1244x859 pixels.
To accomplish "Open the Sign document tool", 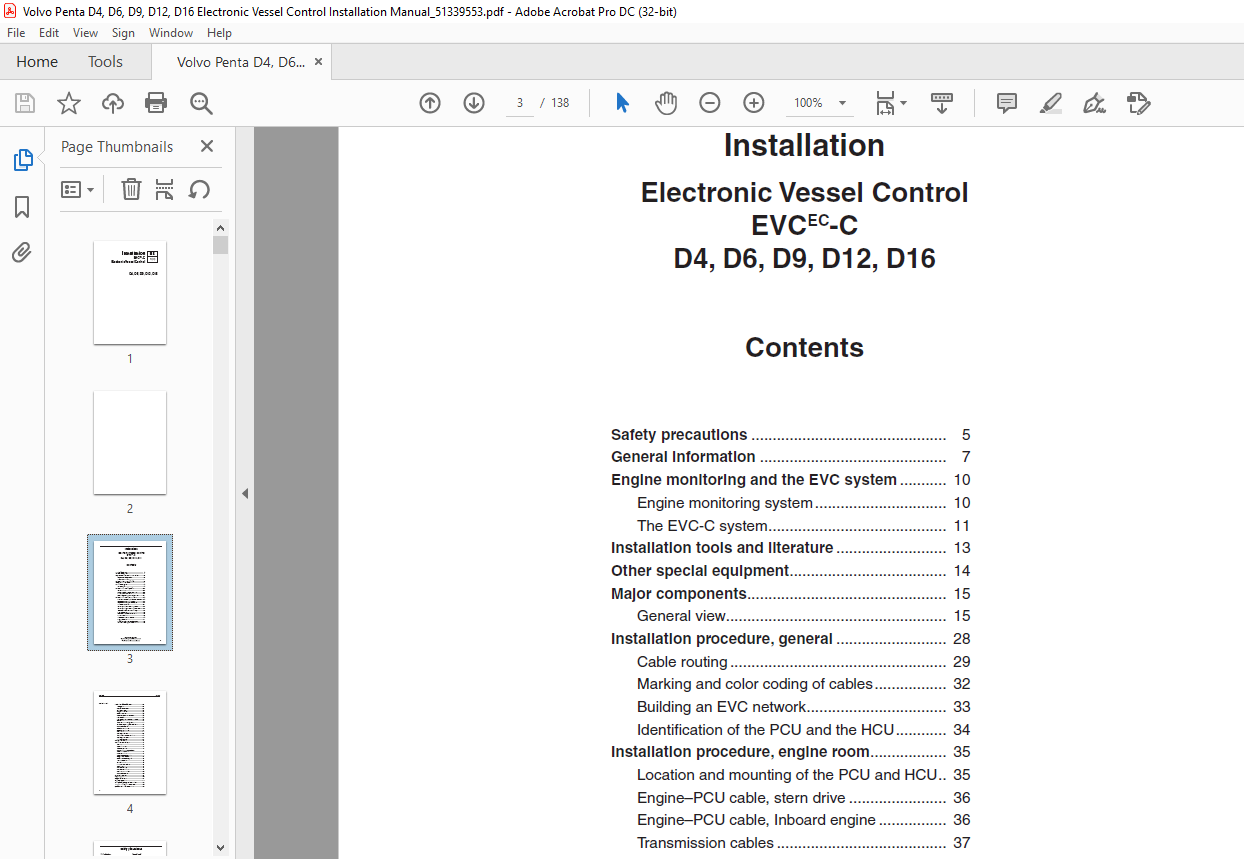I will pos(1094,103).
